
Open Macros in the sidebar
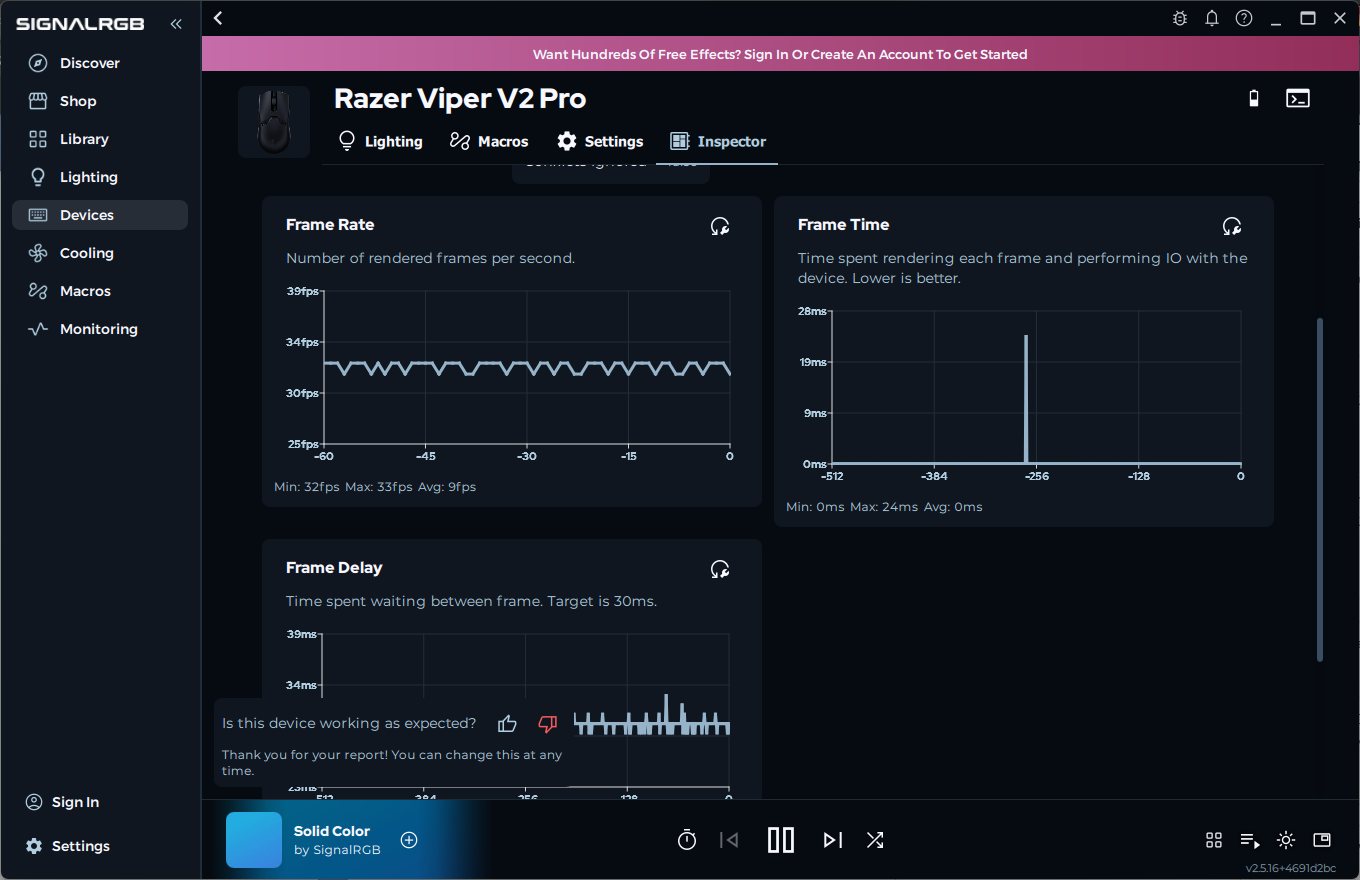click(100, 291)
